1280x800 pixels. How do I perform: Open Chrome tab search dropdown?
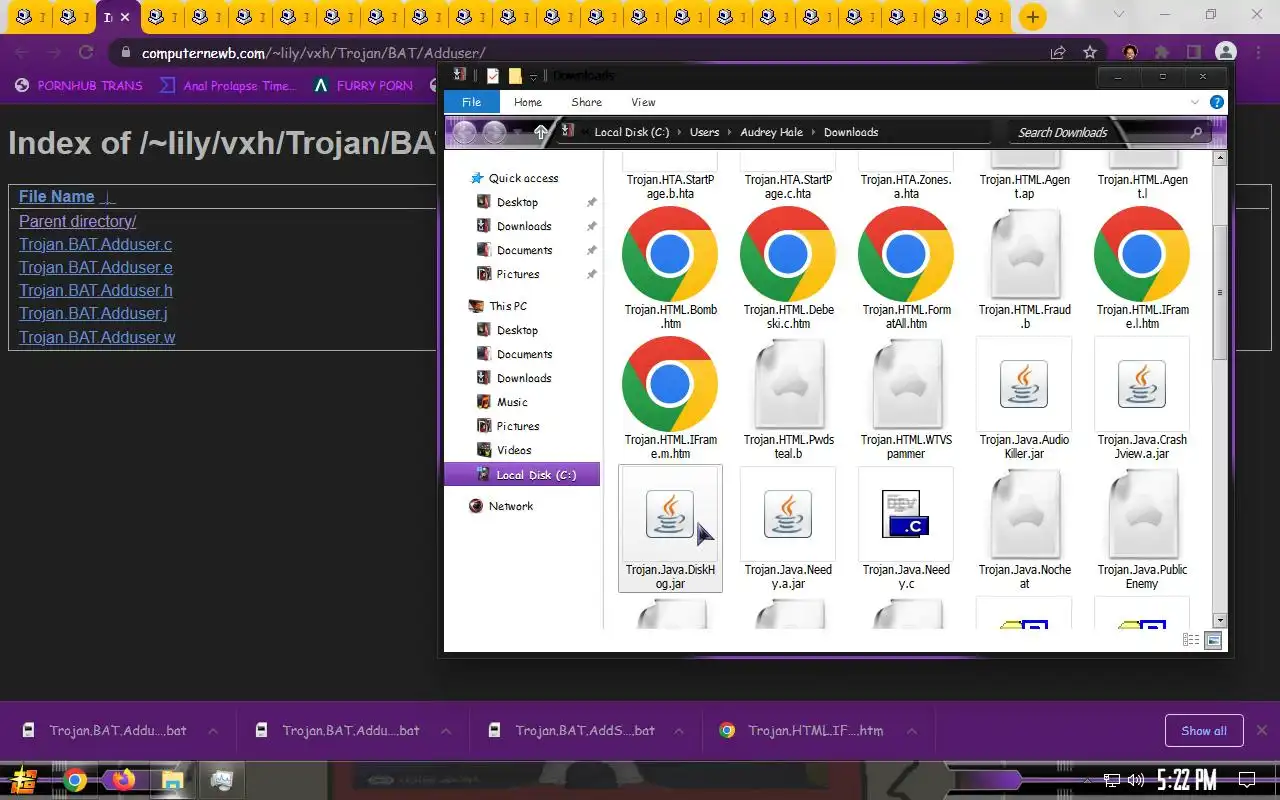point(1118,15)
